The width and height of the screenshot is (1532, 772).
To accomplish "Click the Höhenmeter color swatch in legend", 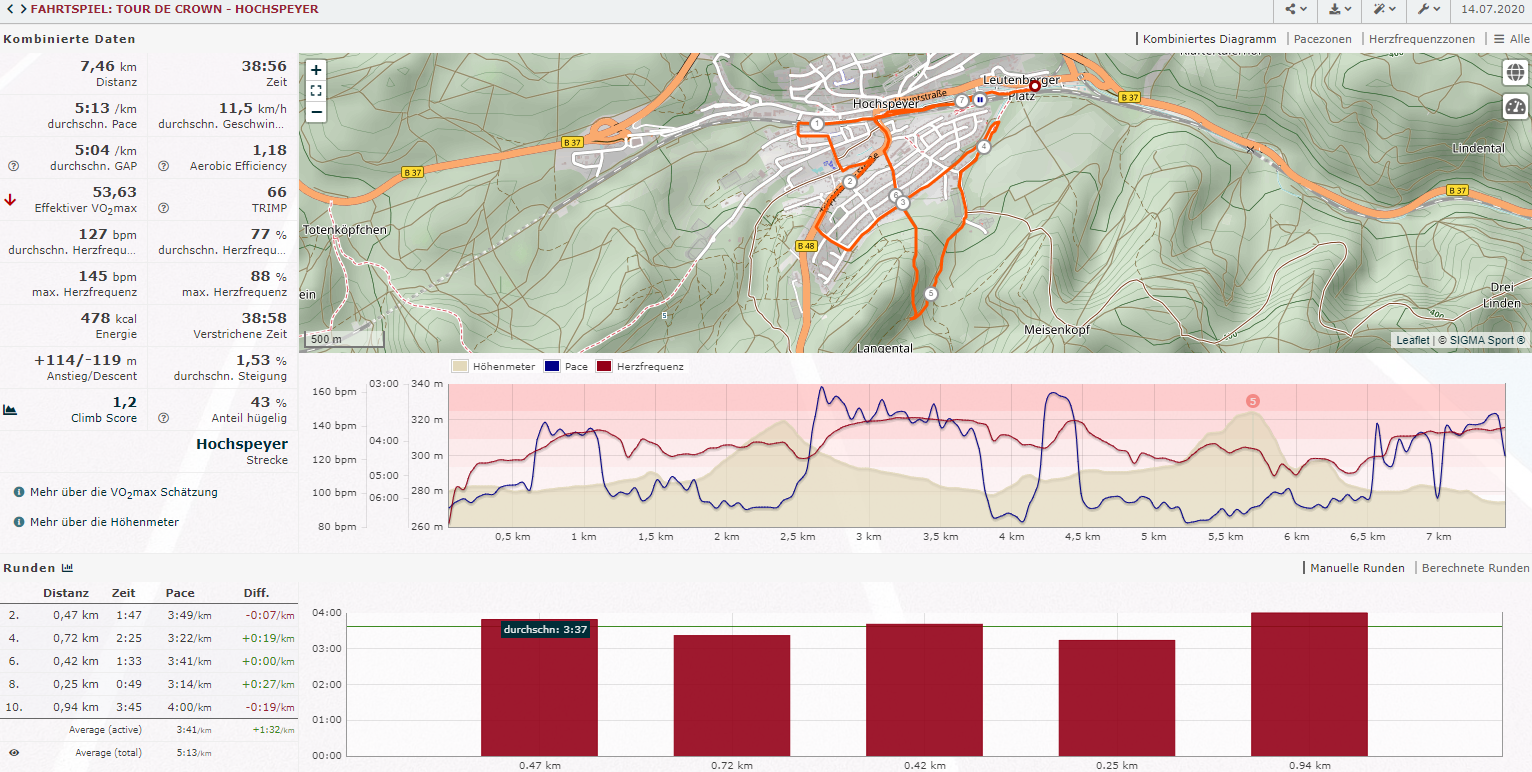I will coord(460,367).
